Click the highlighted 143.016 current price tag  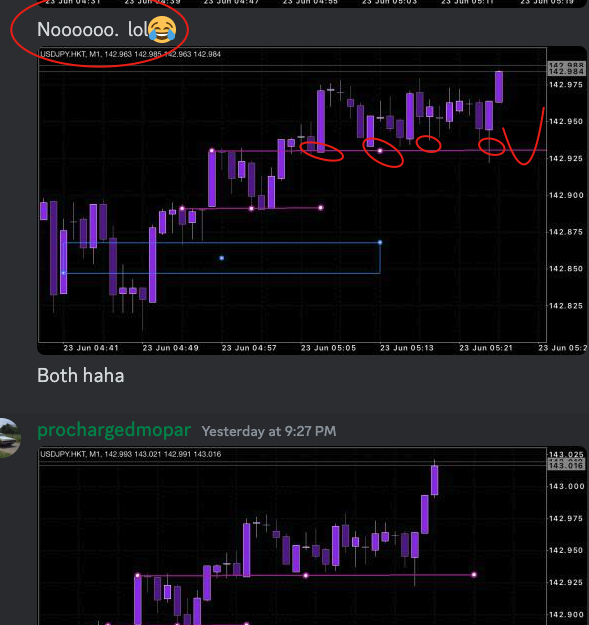point(566,466)
